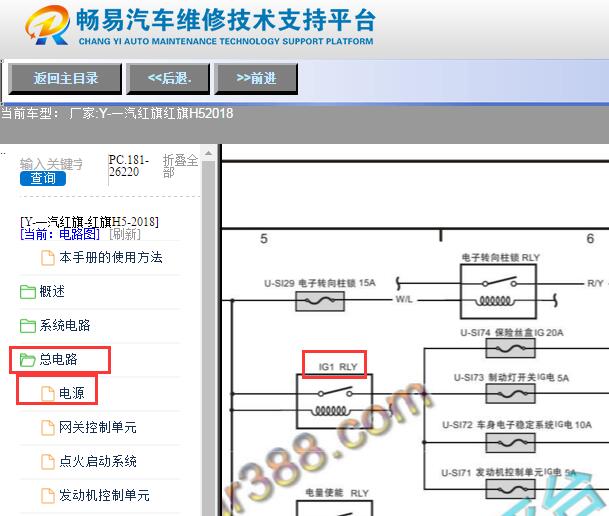609x516 pixels.
Task: Click the open folder icon beside 总电路
Action: tap(28, 360)
